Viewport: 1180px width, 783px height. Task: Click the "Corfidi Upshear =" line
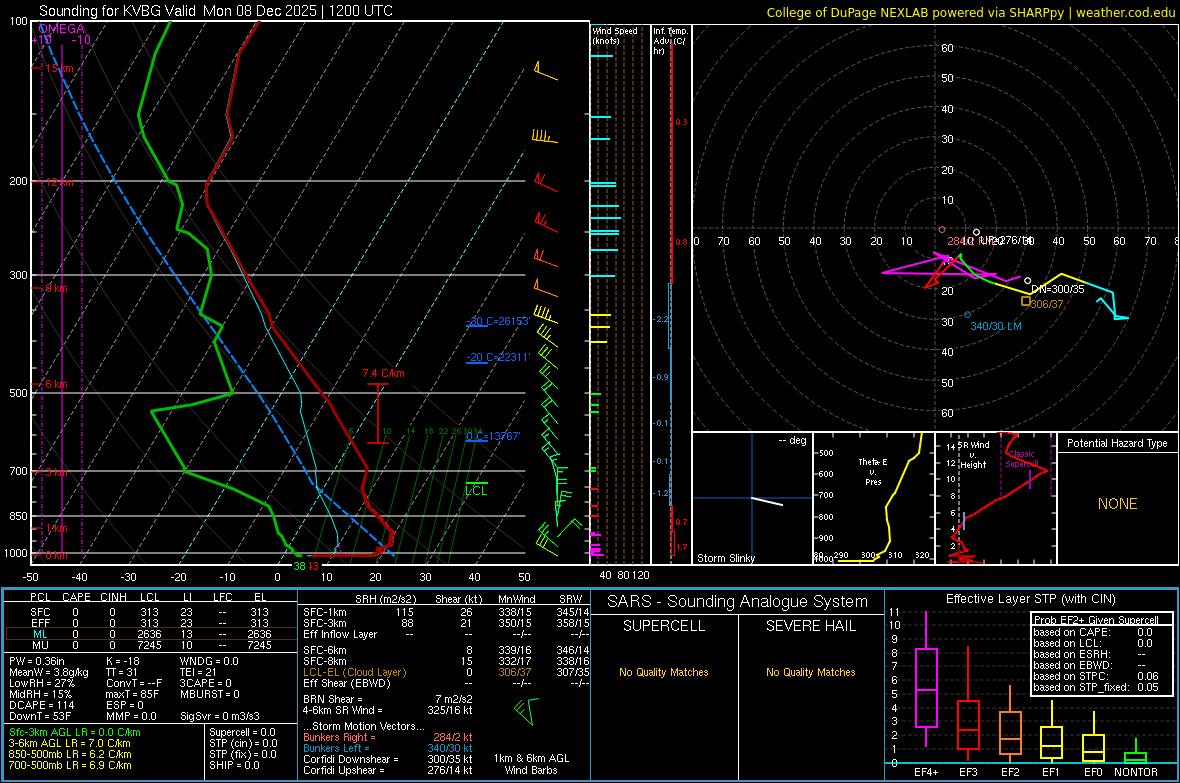pyautogui.click(x=388, y=770)
